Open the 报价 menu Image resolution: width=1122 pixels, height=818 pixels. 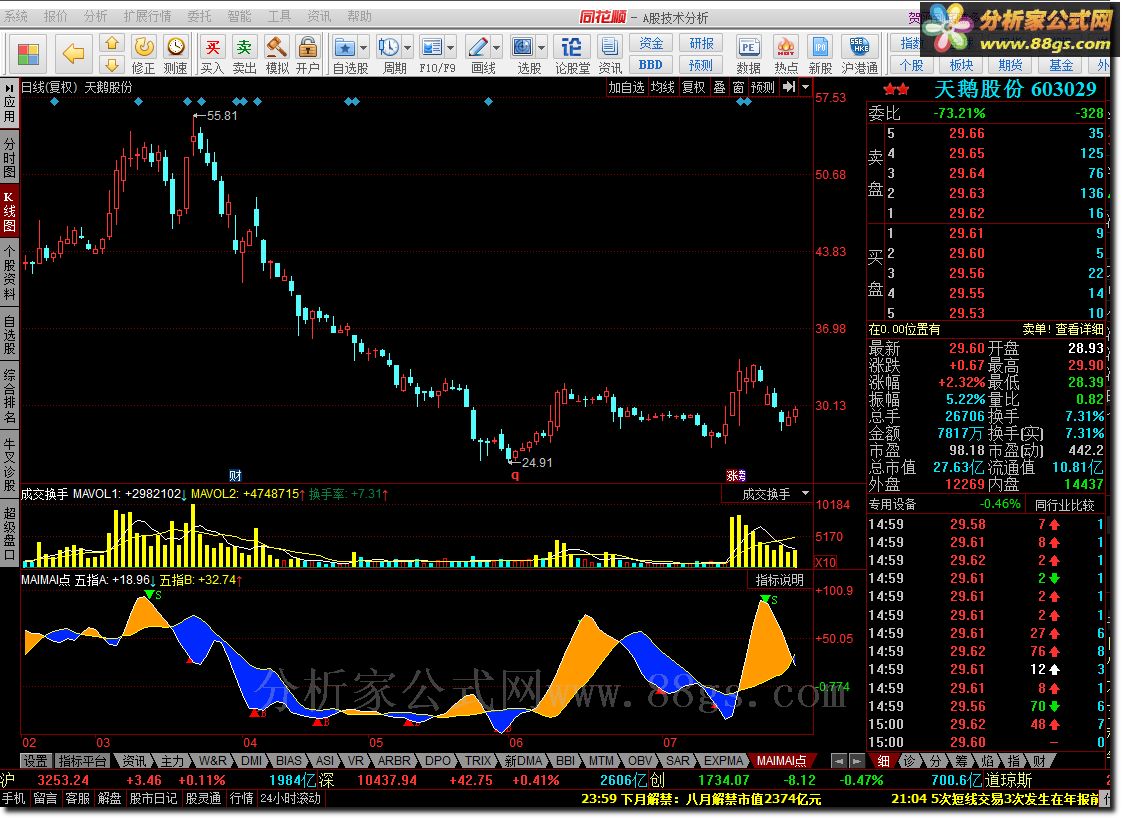coord(56,16)
